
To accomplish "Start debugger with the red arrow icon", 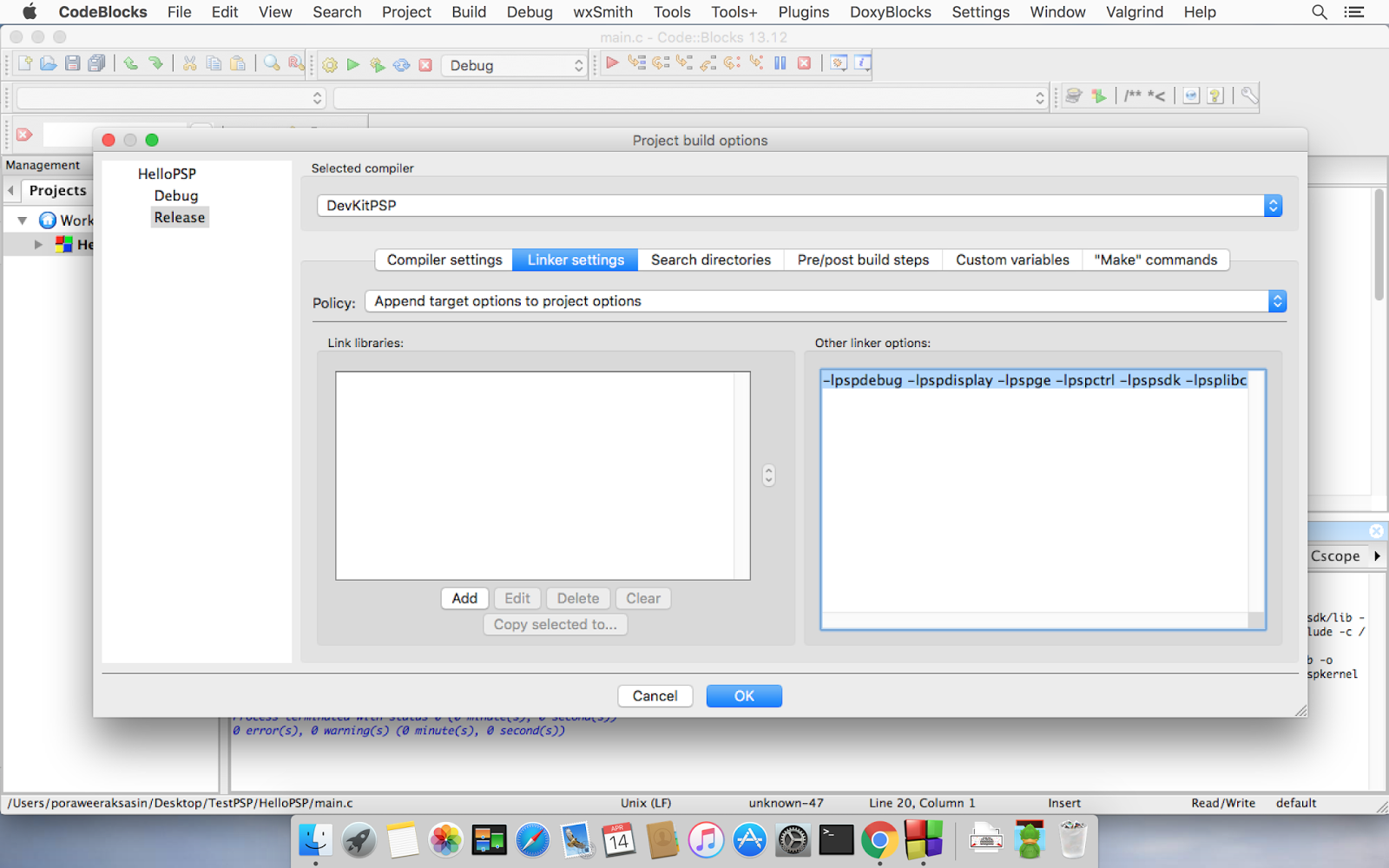I will pos(612,62).
